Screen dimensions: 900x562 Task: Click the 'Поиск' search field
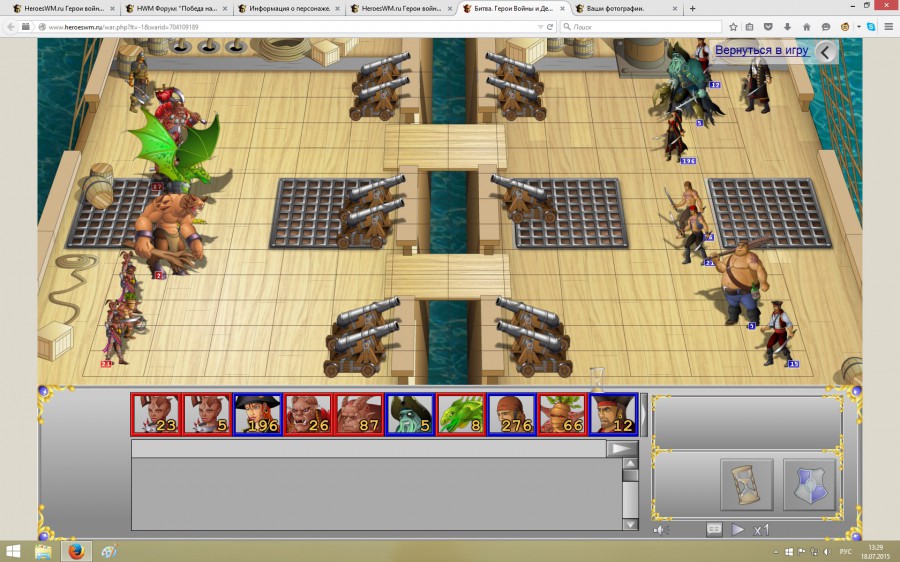click(641, 27)
